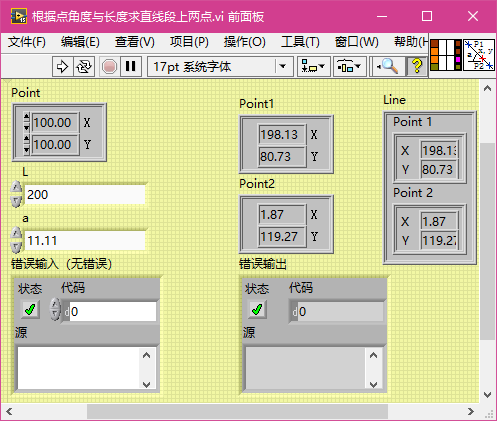Image resolution: width=497 pixels, height=421 pixels.
Task: Click the Run Continuously button
Action: pyautogui.click(x=84, y=67)
